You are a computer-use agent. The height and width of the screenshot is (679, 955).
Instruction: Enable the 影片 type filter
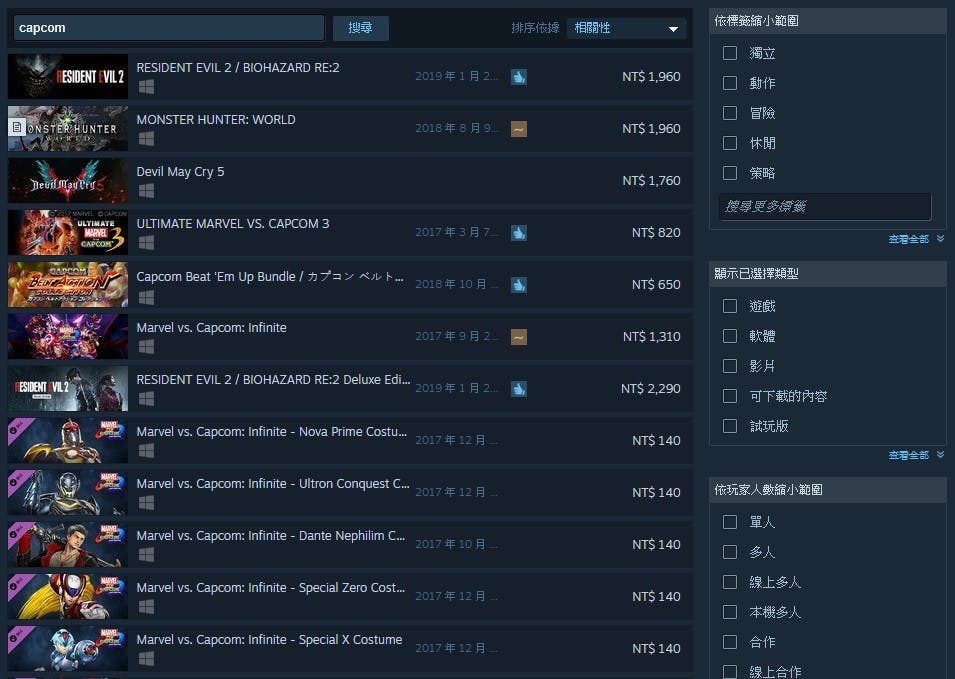click(x=730, y=366)
